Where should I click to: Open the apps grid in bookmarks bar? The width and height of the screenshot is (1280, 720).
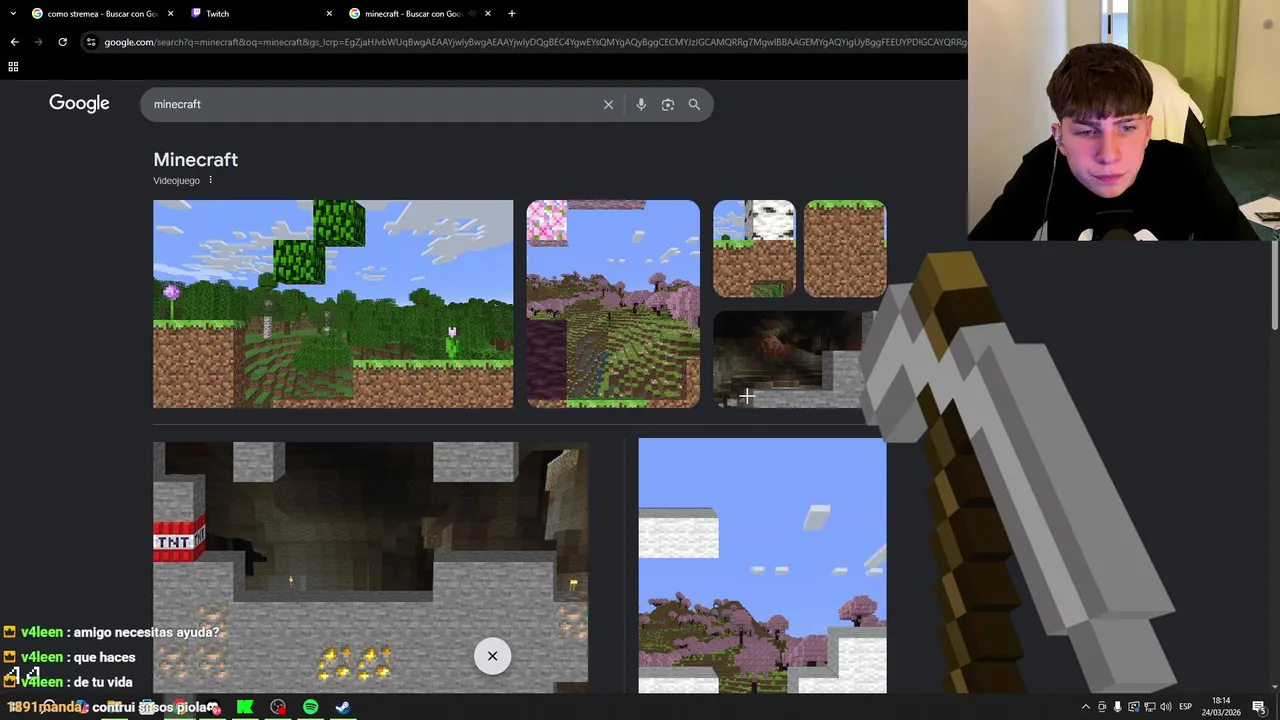coord(13,67)
